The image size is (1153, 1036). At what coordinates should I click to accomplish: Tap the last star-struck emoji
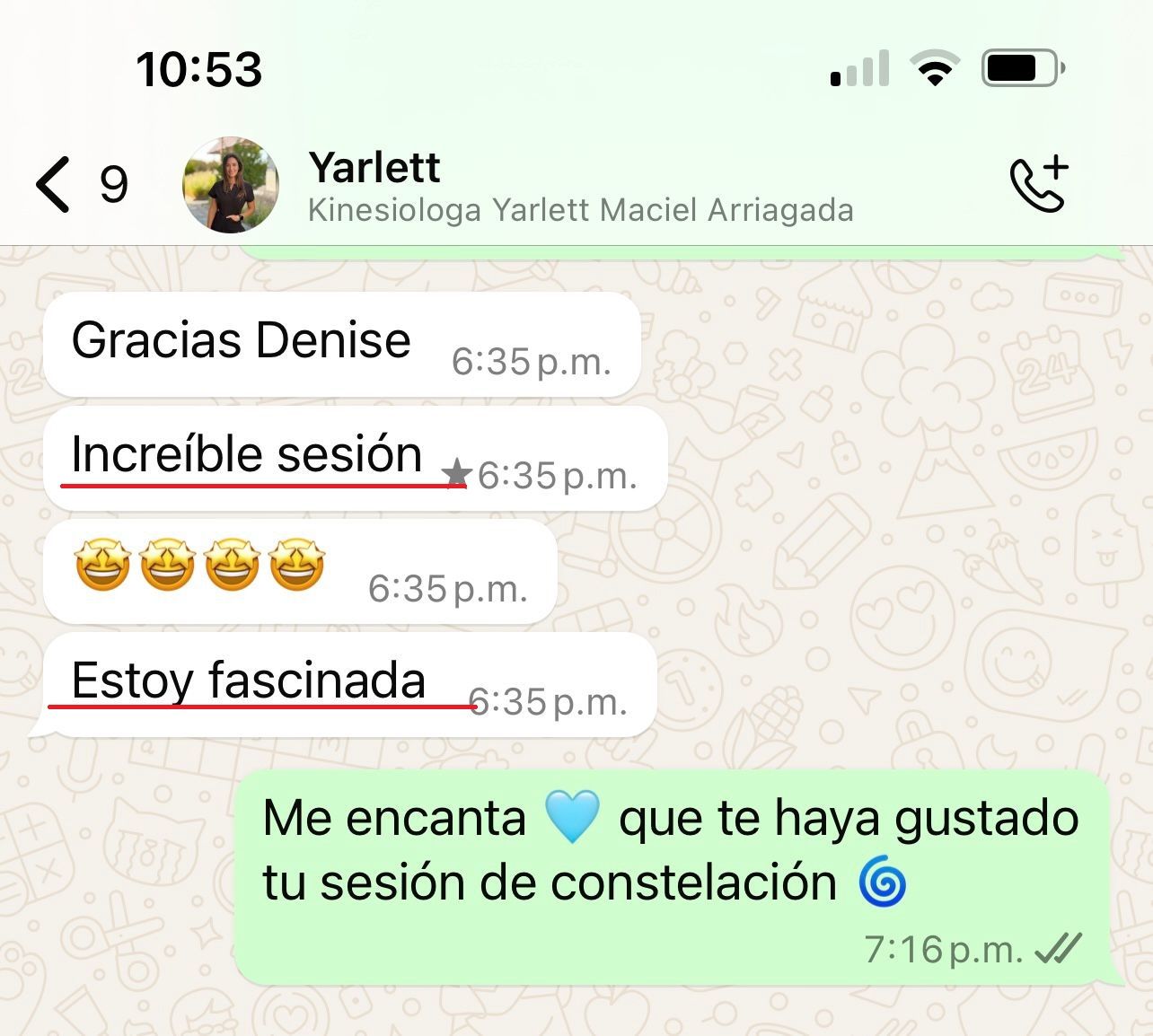coord(297,566)
